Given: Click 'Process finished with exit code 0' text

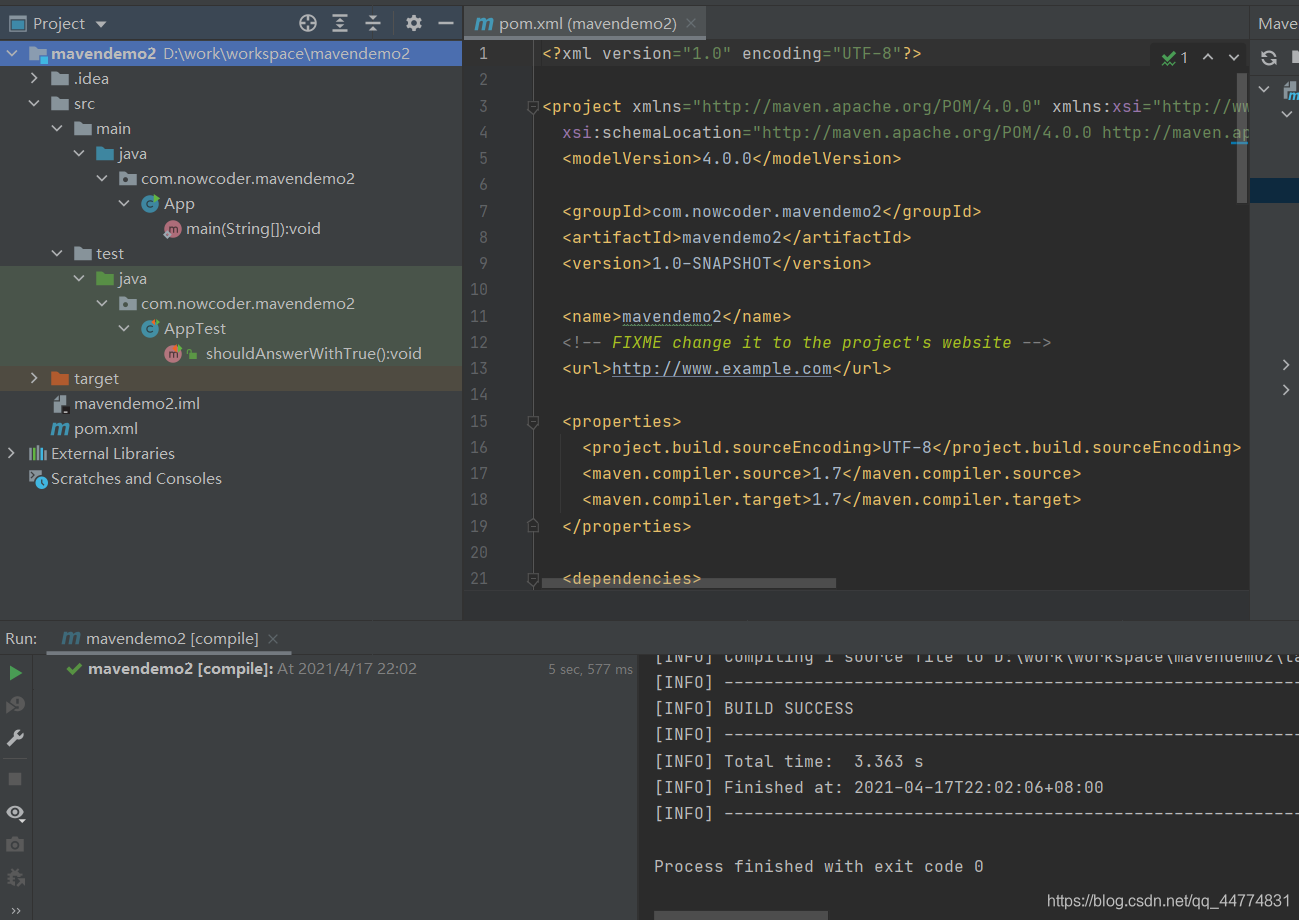Looking at the screenshot, I should (819, 866).
